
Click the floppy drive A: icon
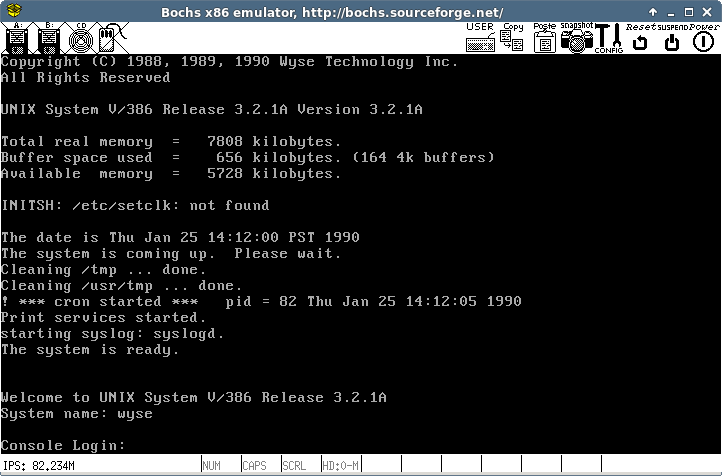coord(17,38)
